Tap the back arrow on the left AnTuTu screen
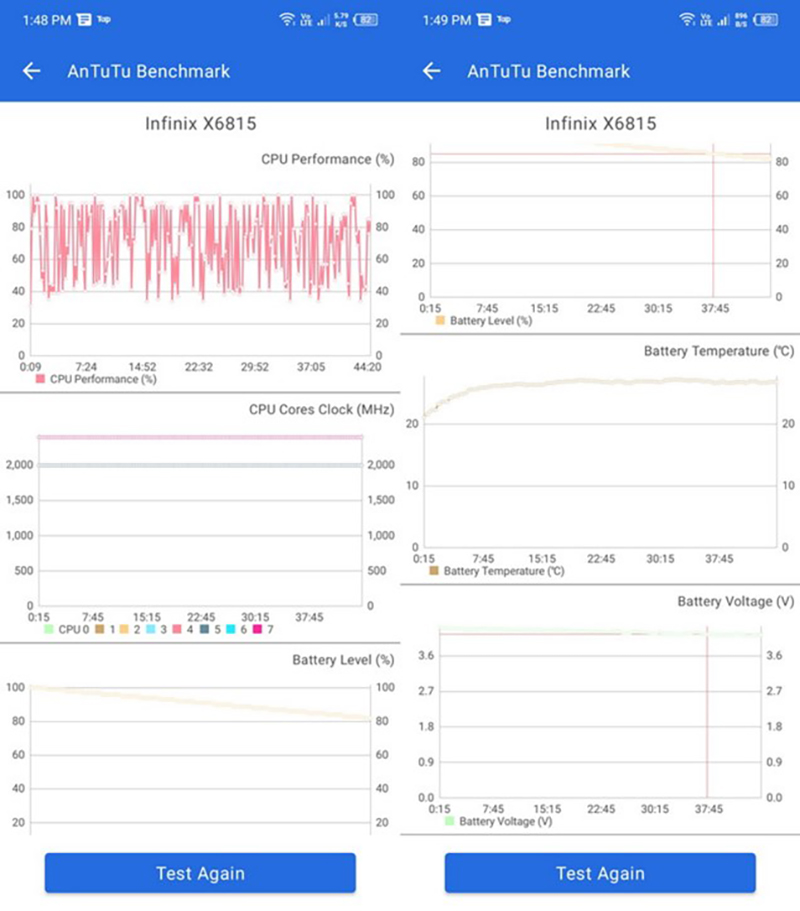 point(32,71)
